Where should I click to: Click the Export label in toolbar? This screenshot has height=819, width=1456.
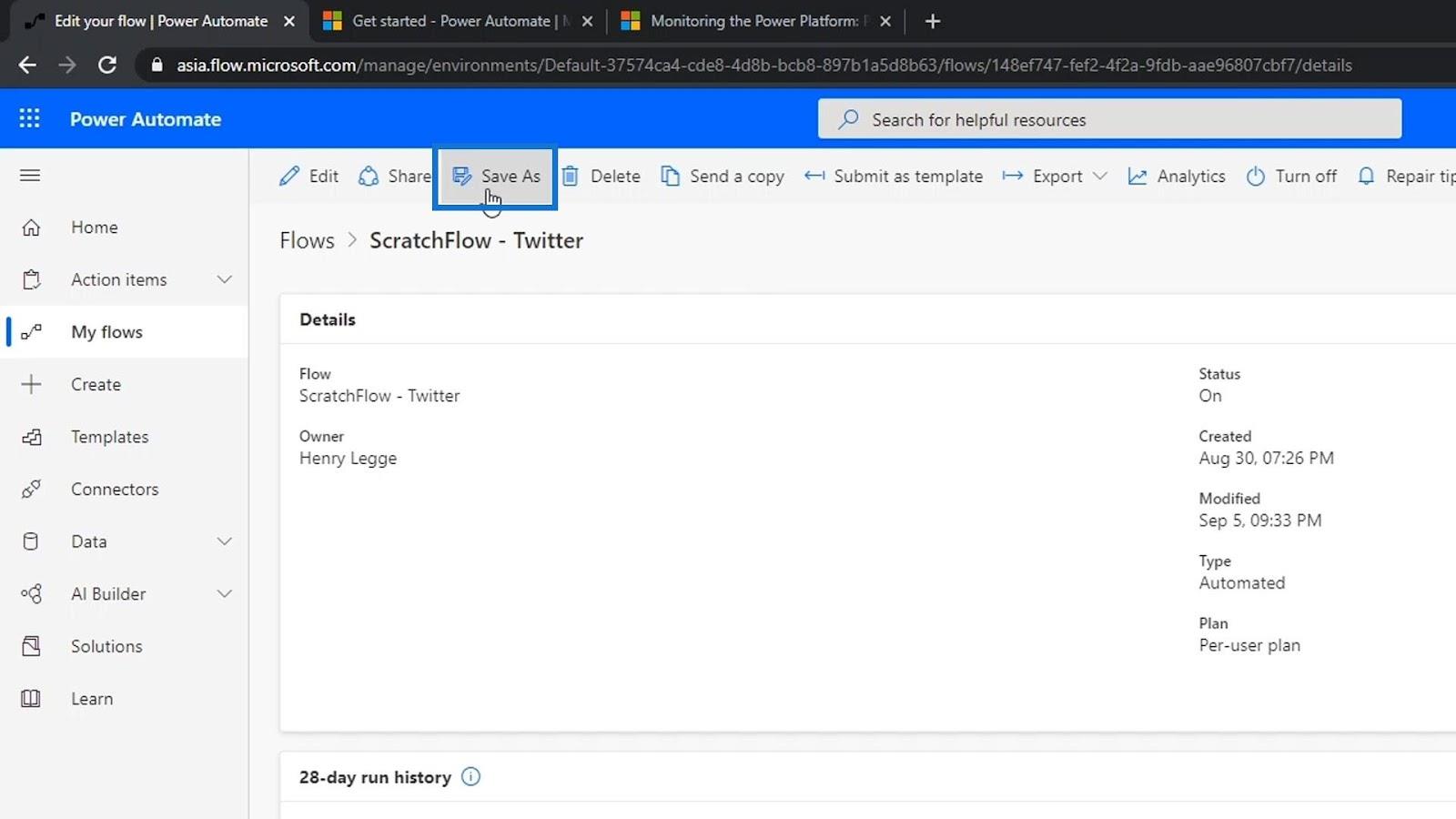click(1057, 176)
